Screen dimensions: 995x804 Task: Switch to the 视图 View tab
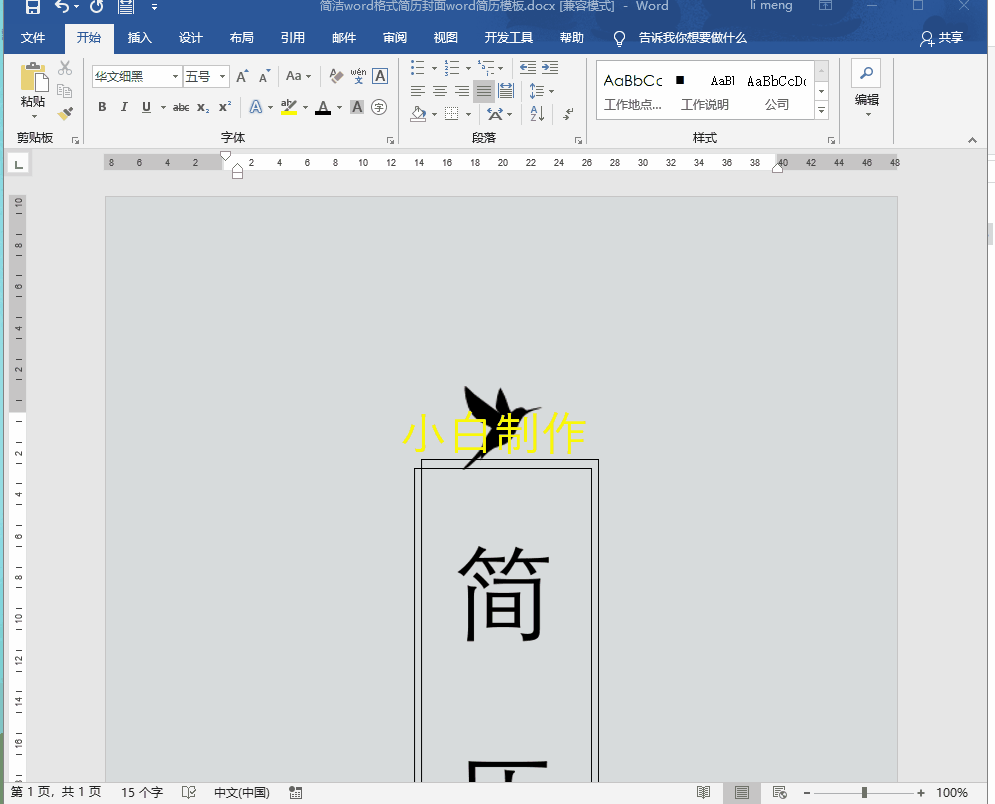(445, 38)
